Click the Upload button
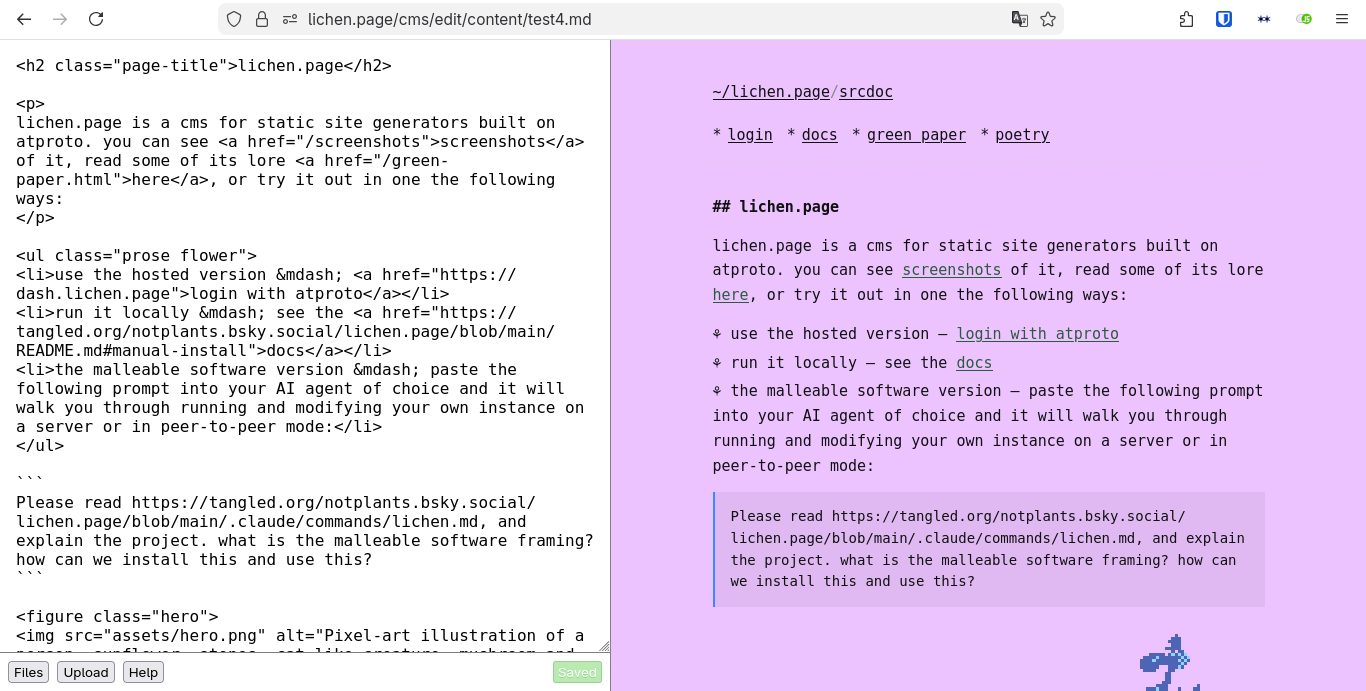 [x=85, y=672]
